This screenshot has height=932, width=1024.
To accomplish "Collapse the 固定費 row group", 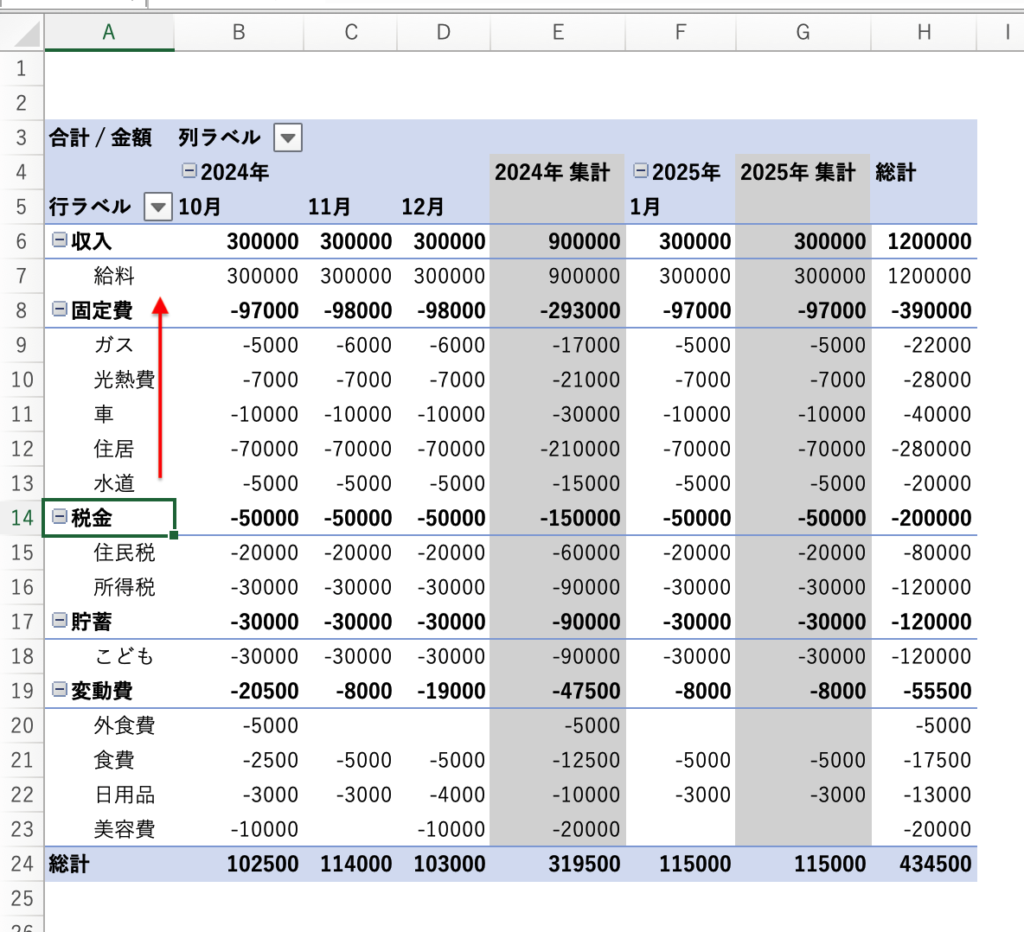I will (x=59, y=310).
